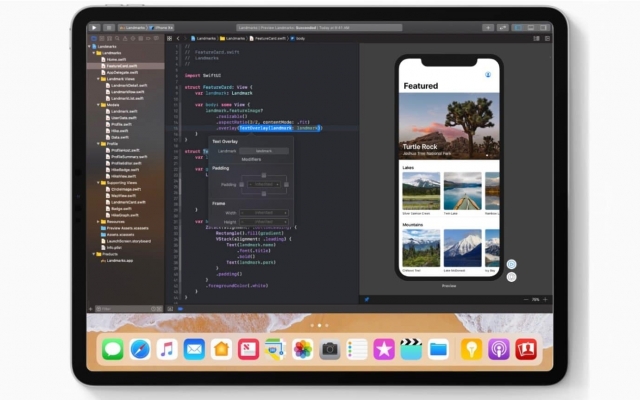Open the Library plus button in toolbar
This screenshot has height=400, width=640.
click(x=488, y=28)
